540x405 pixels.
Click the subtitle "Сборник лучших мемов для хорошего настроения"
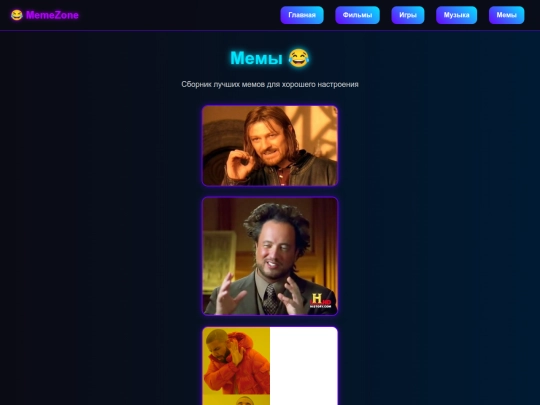[x=270, y=84]
